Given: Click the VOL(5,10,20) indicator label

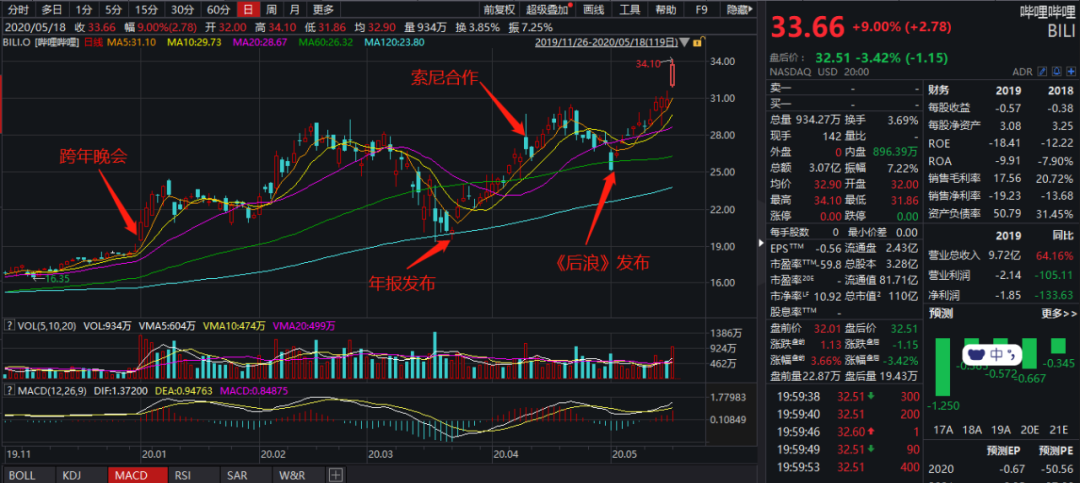Looking at the screenshot, I should (x=47, y=325).
